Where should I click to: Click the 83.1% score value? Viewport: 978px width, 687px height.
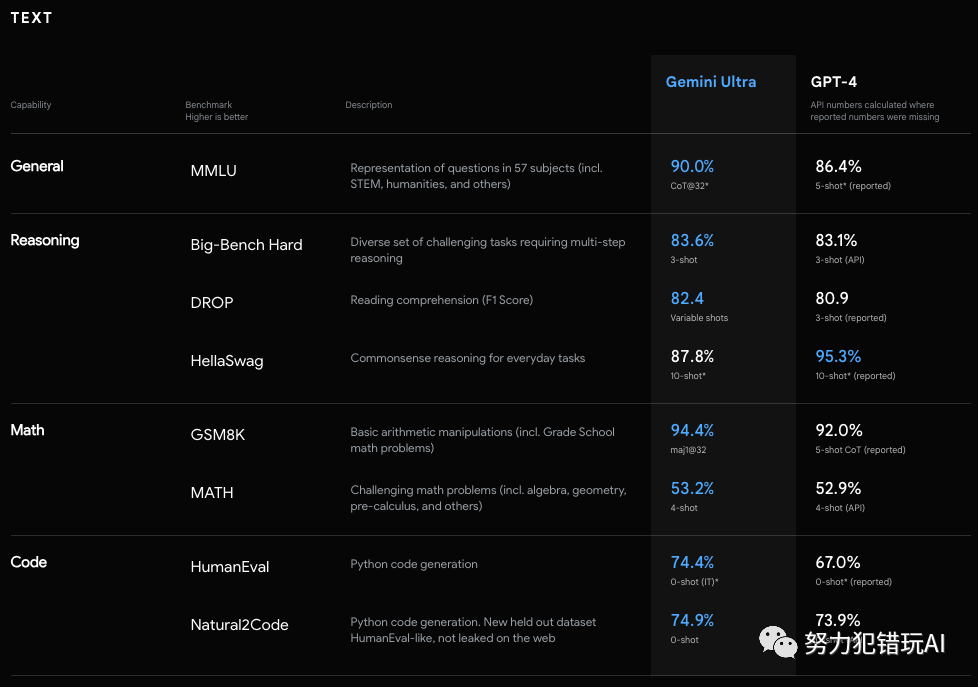[836, 240]
